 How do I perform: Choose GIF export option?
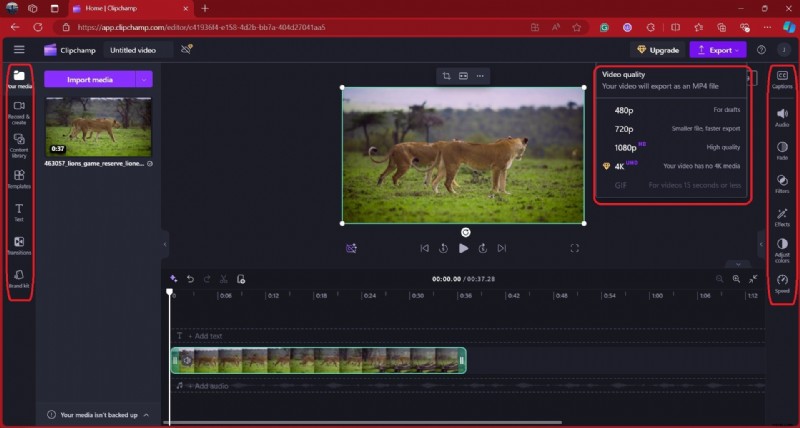[x=671, y=185]
